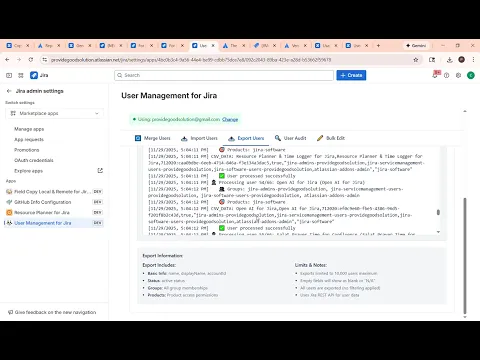Click the 'Limits & Notes:' heading
Viewport: 480px width, 360px height.
(311, 265)
